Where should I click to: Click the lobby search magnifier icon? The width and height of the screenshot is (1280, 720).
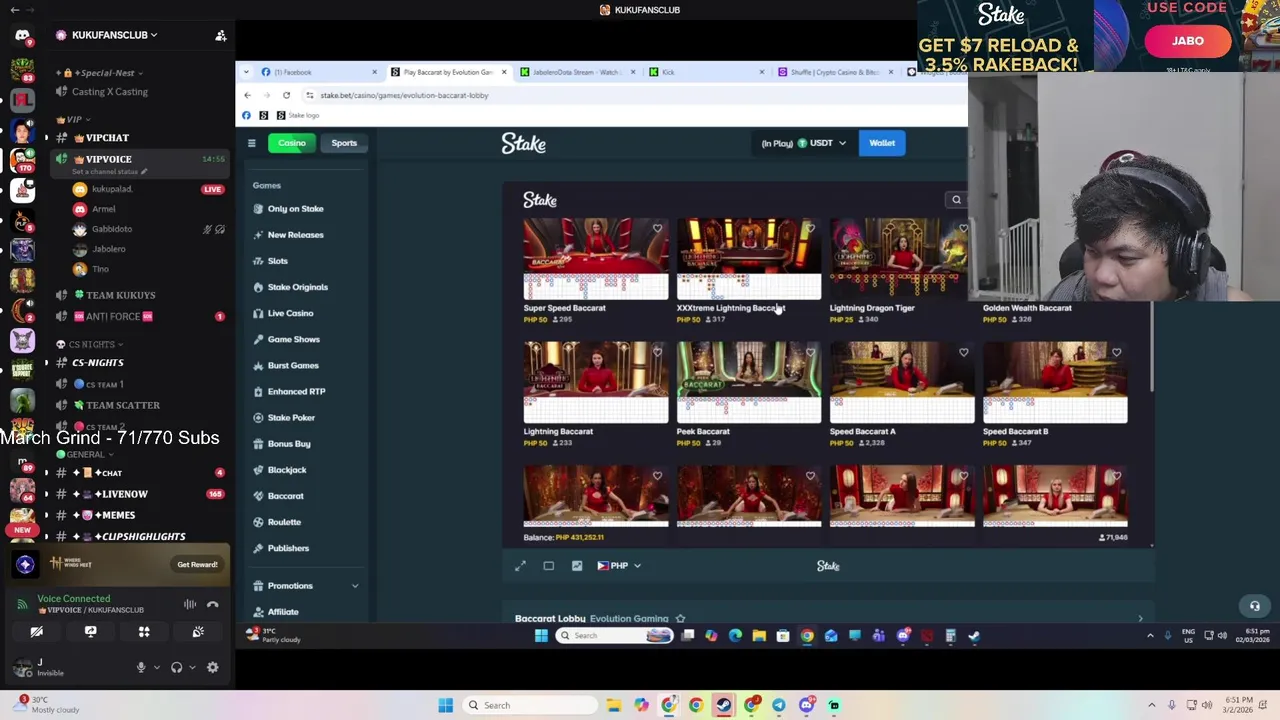click(956, 200)
